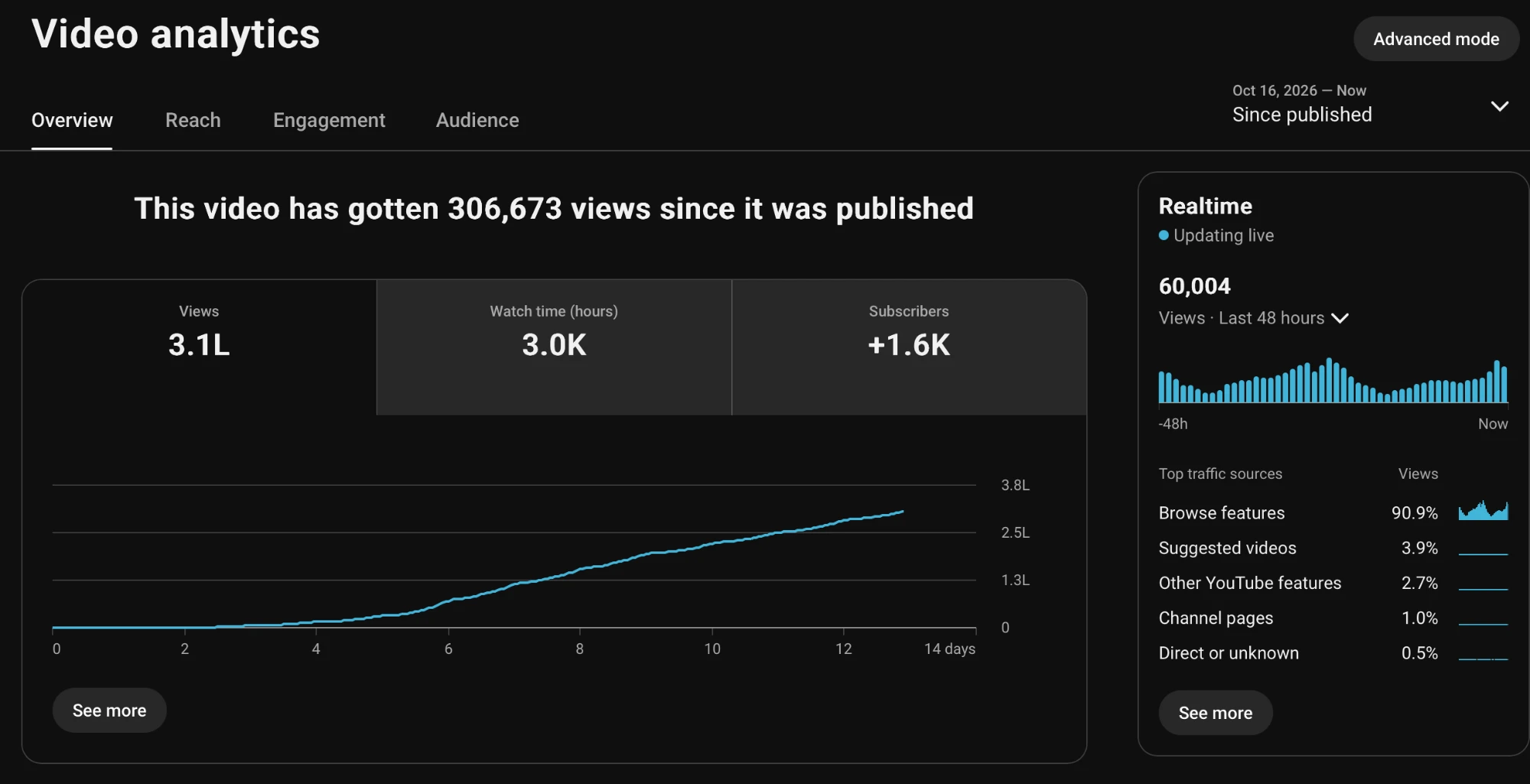
Task: Switch to the Reach tab
Action: click(x=193, y=120)
